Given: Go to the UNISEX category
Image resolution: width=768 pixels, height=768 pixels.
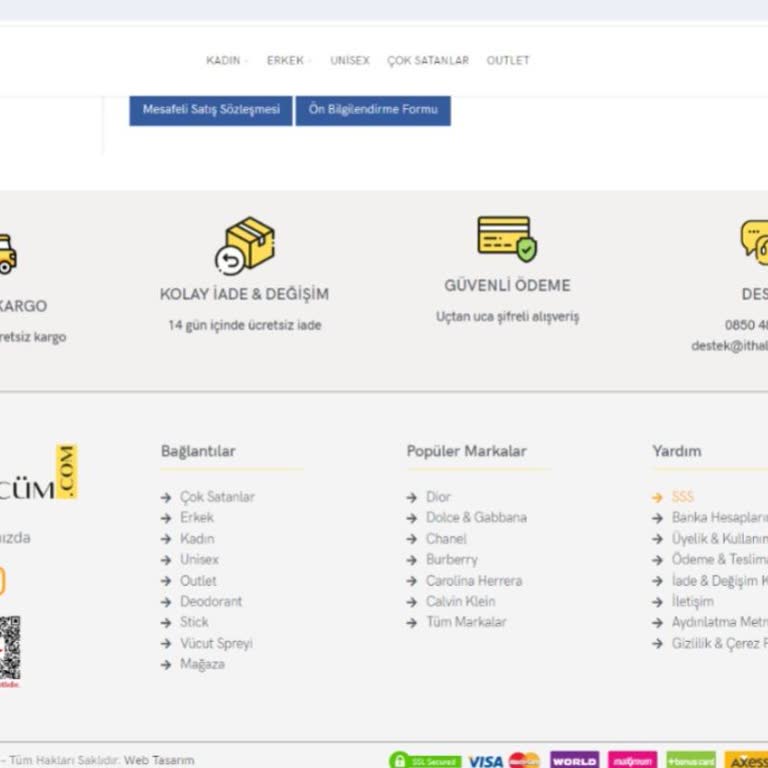Looking at the screenshot, I should [x=350, y=60].
